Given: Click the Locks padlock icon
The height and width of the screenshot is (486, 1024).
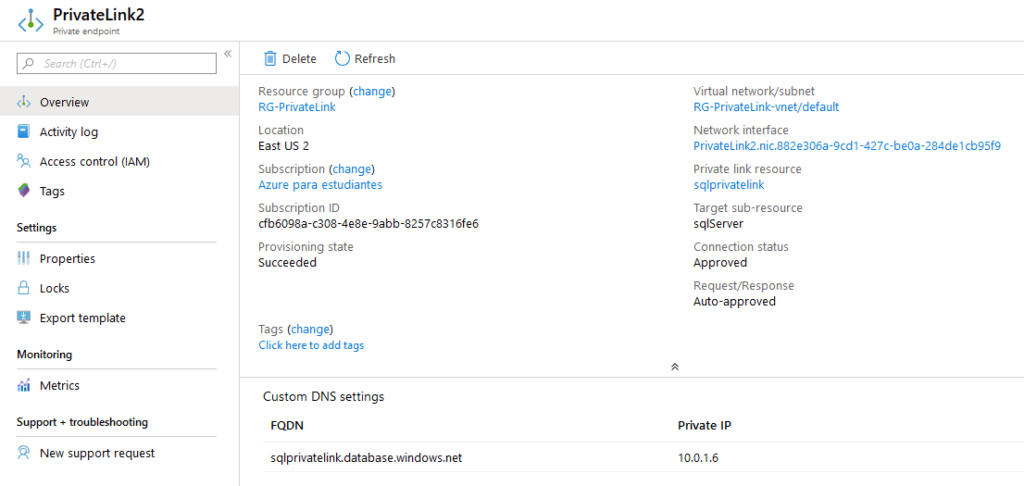Looking at the screenshot, I should coord(24,288).
